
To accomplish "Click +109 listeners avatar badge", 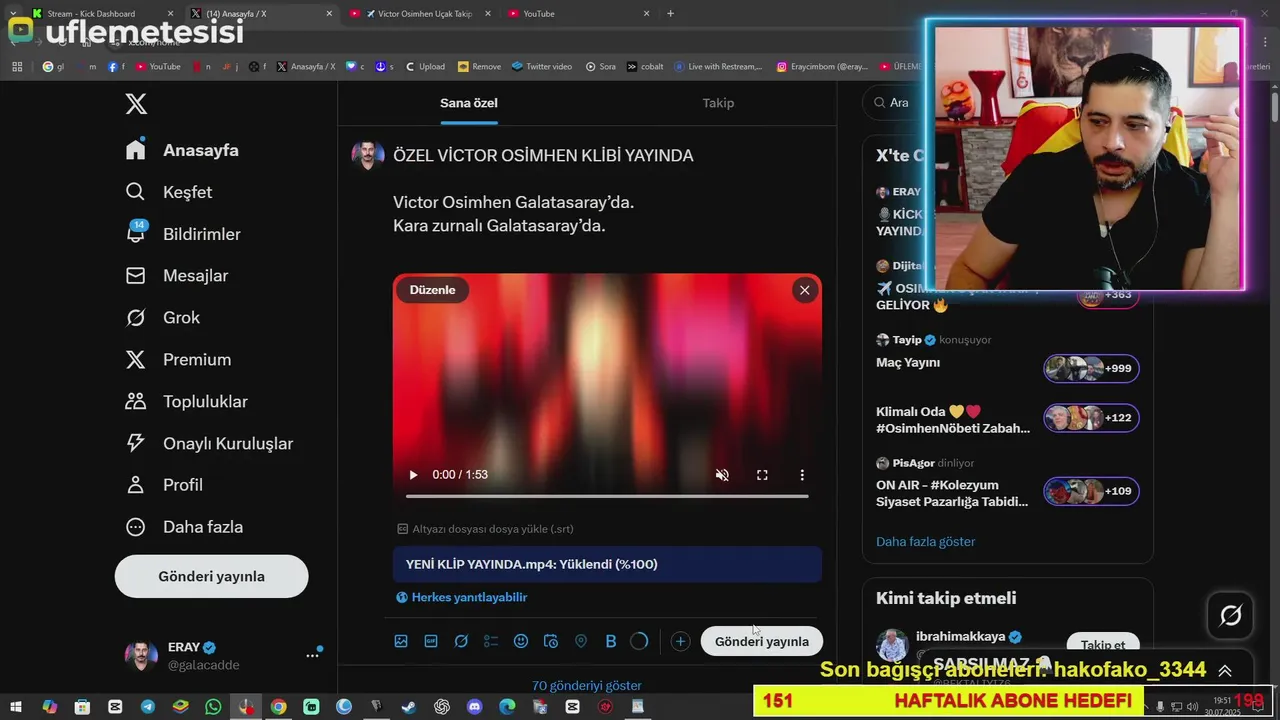I will [1091, 491].
